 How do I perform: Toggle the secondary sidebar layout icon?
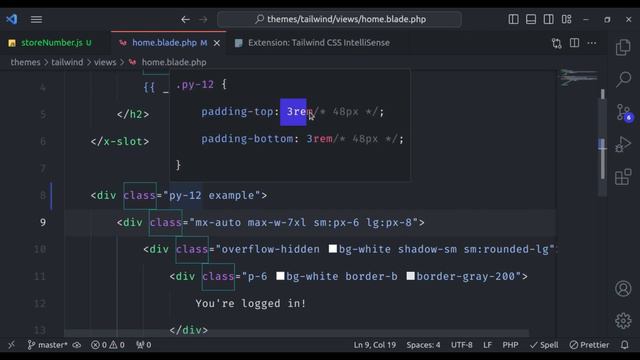[x=549, y=19]
